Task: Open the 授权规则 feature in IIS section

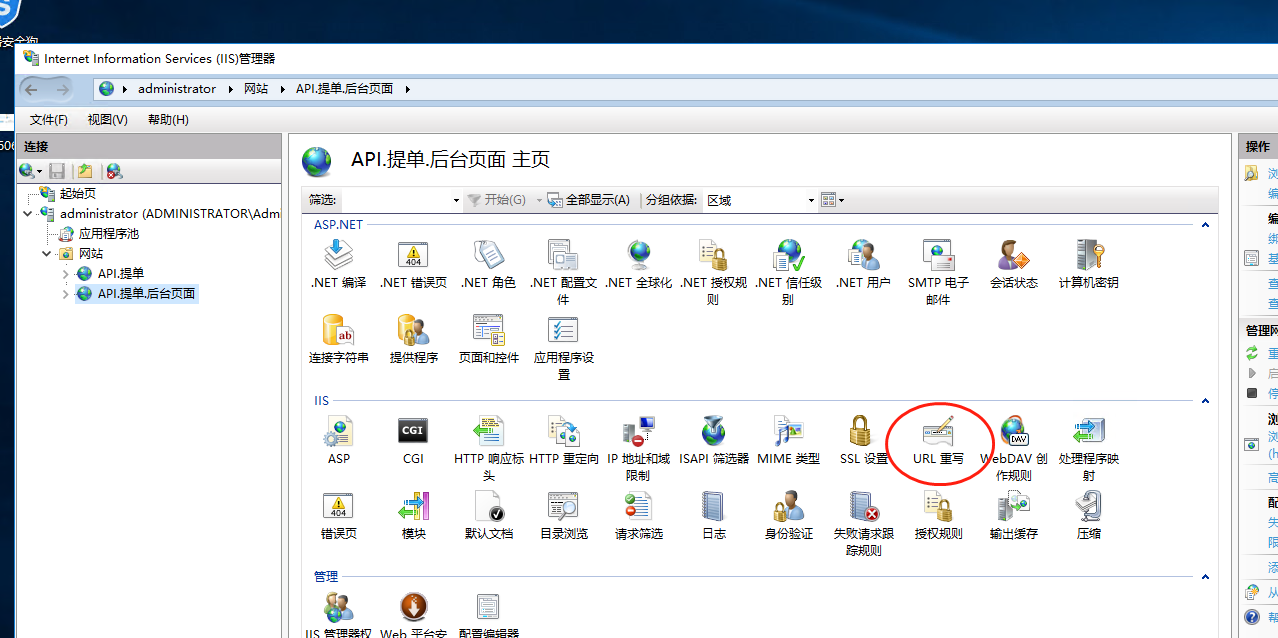Action: click(x=938, y=515)
